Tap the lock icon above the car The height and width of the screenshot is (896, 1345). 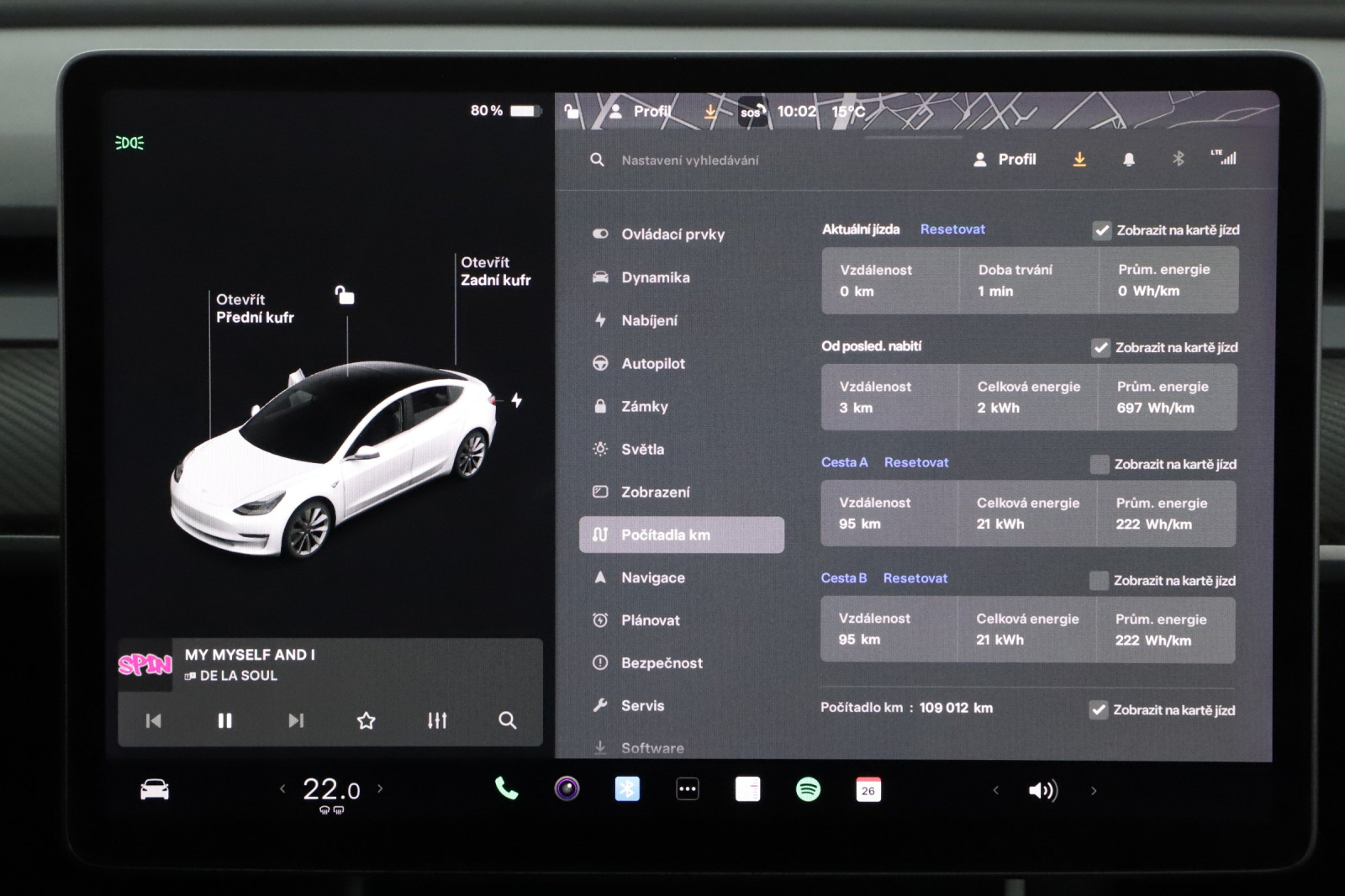pos(345,294)
